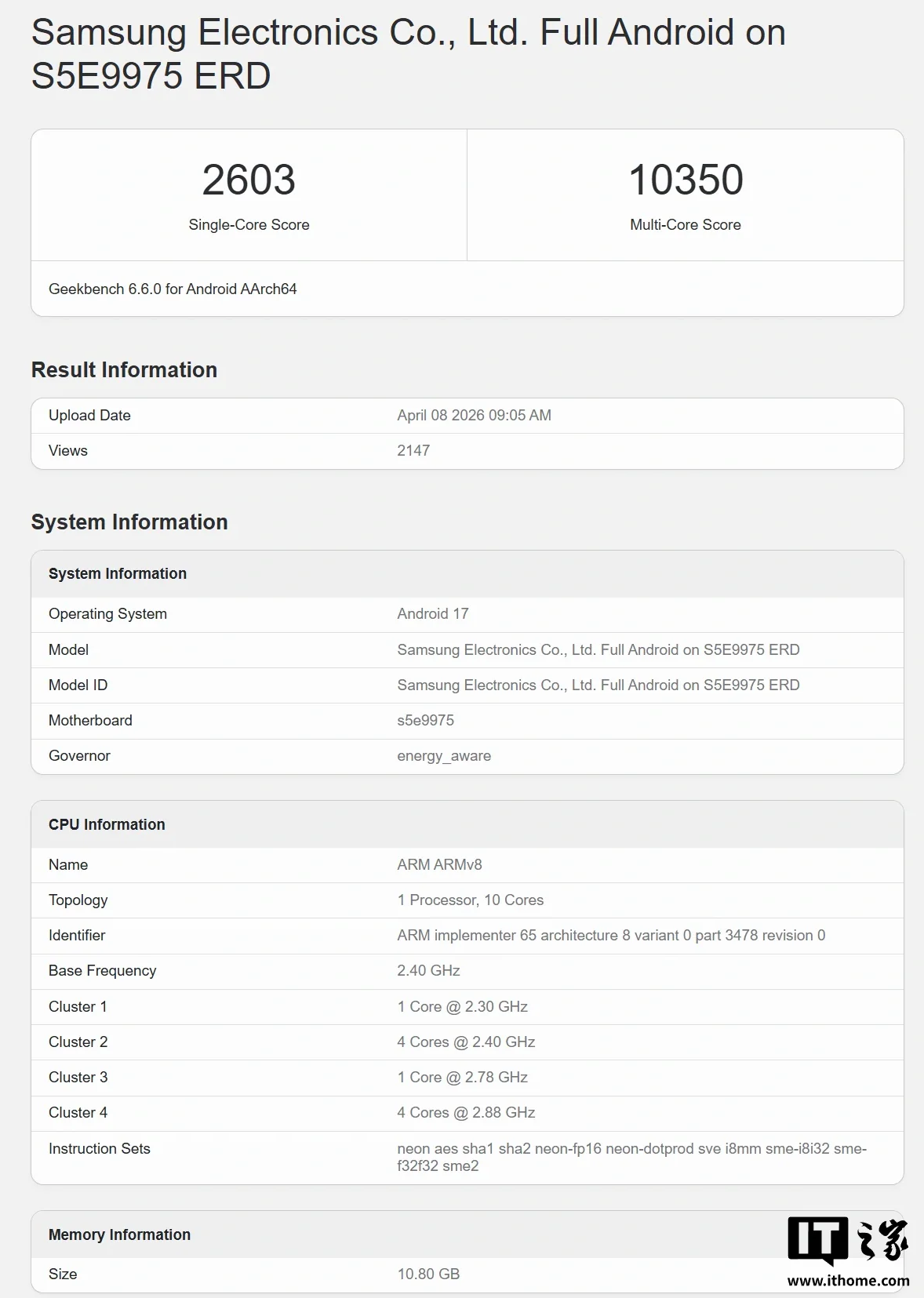The width and height of the screenshot is (924, 1298).
Task: Select the views count 2147
Action: click(x=413, y=451)
